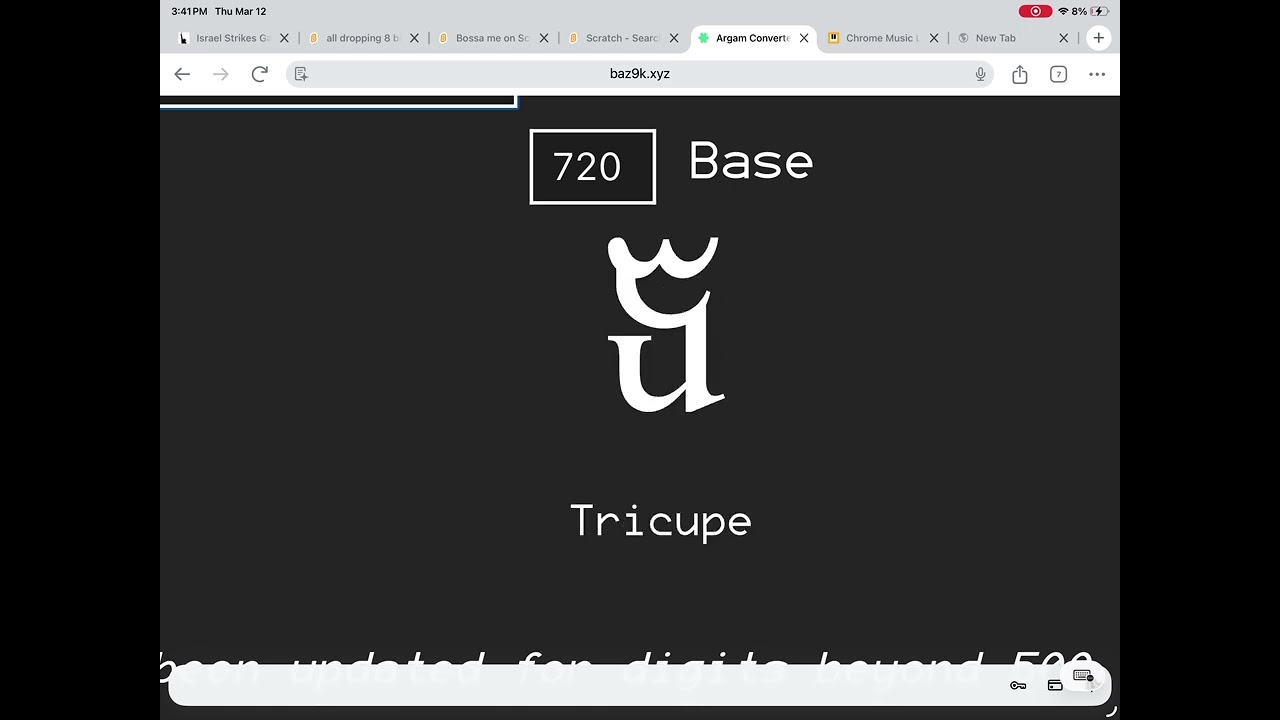
Task: Focus the baz9k.xyz address bar
Action: 640,74
